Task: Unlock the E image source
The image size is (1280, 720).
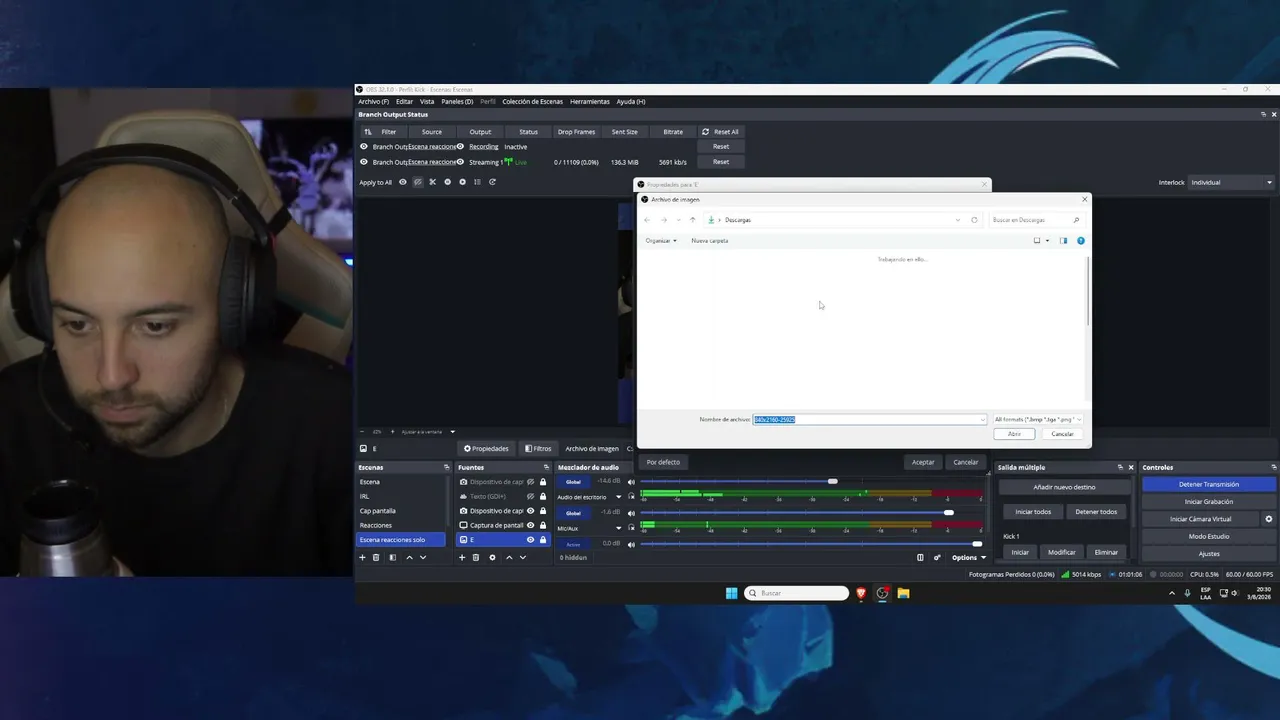Action: click(x=543, y=540)
